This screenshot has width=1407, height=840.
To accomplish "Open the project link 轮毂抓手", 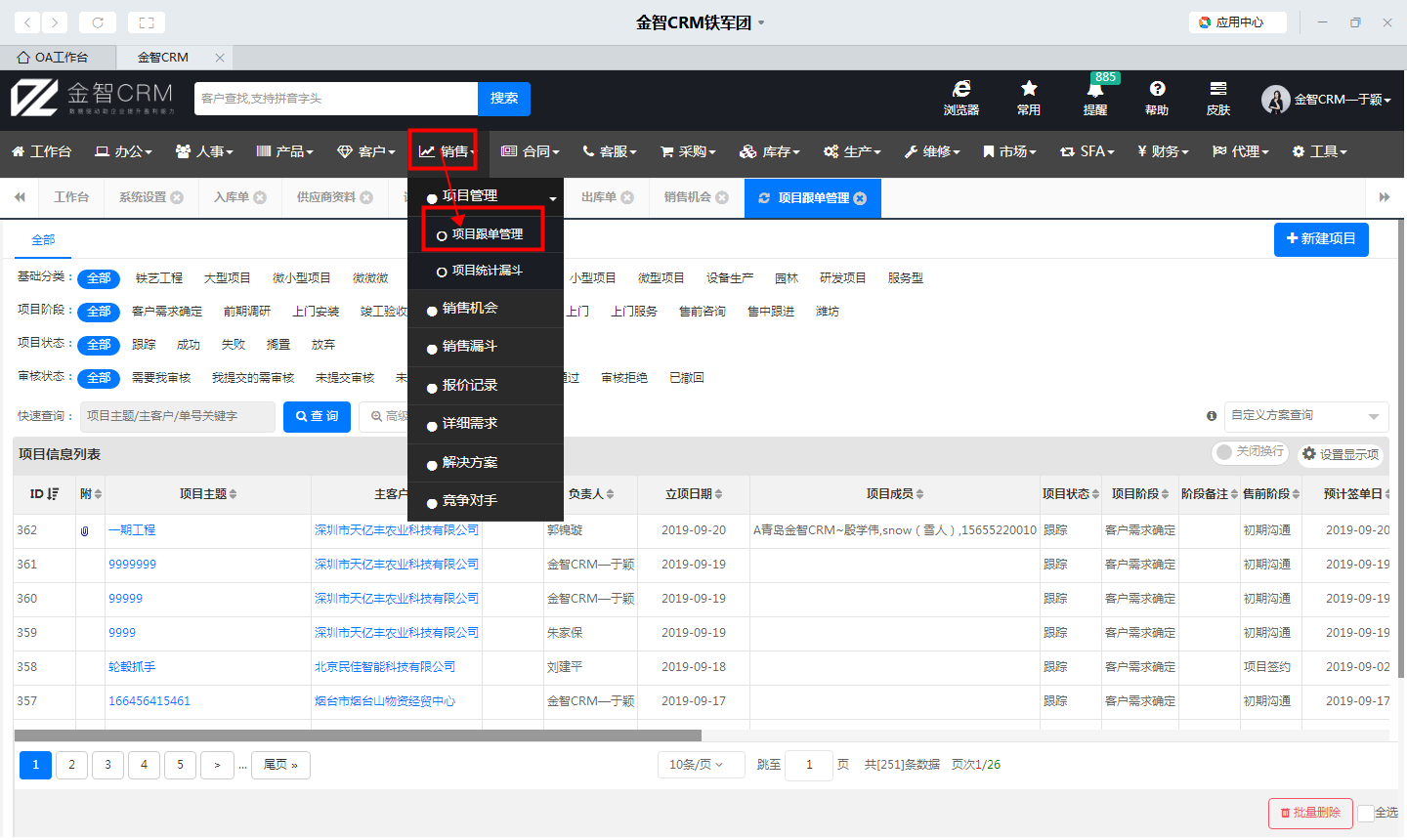I will [x=132, y=667].
